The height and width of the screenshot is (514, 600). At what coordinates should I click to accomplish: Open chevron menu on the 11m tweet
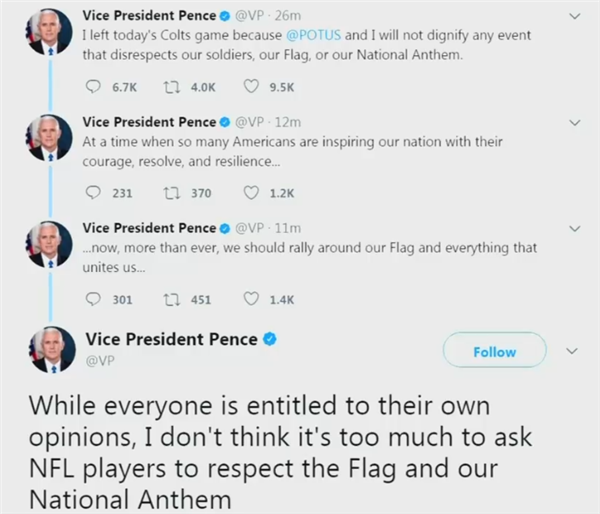point(574,229)
